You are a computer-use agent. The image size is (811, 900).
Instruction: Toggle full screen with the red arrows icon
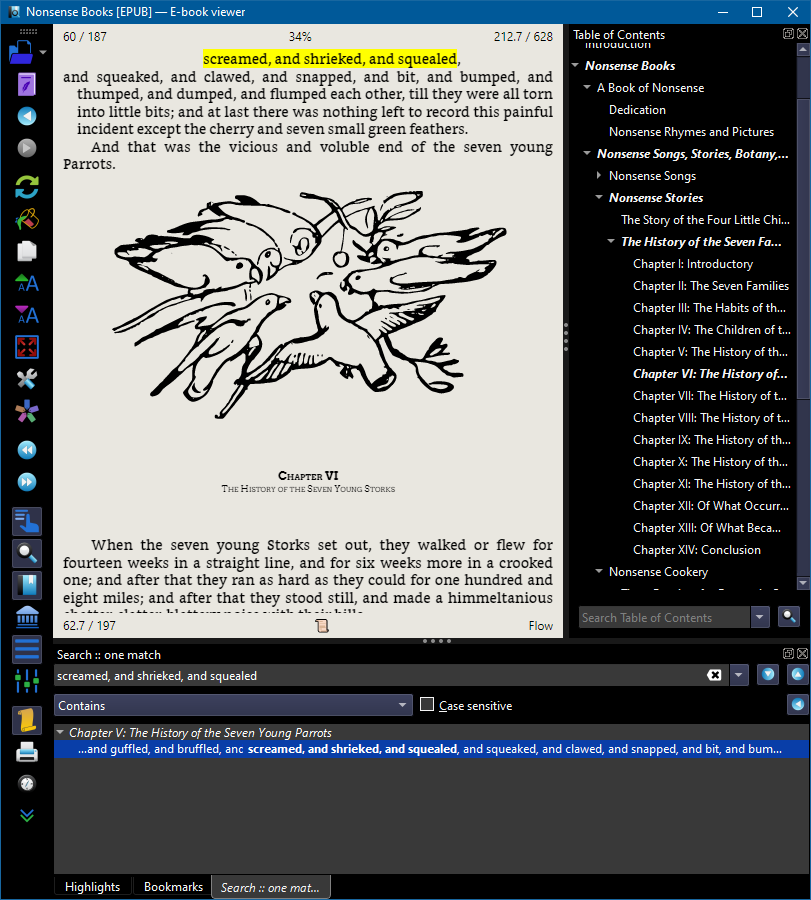click(26, 347)
